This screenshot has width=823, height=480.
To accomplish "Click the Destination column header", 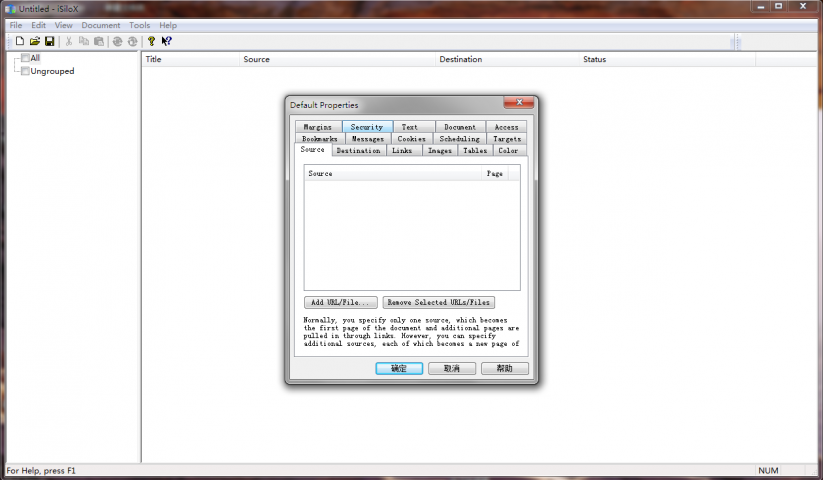I will click(x=460, y=60).
